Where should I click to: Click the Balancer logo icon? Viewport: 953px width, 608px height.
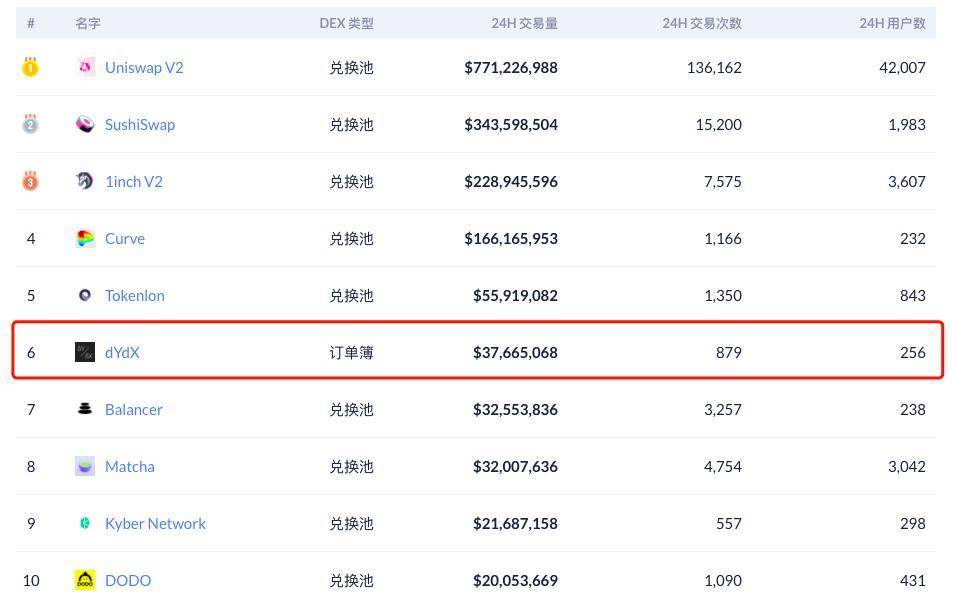point(85,409)
